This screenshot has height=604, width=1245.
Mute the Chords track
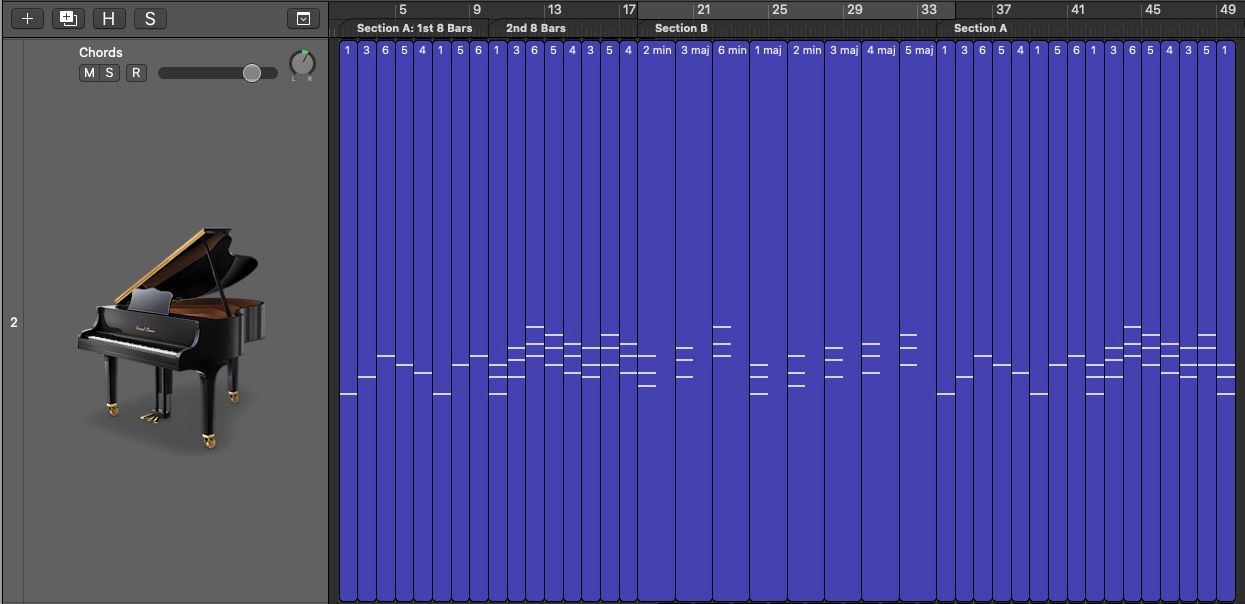(x=91, y=72)
